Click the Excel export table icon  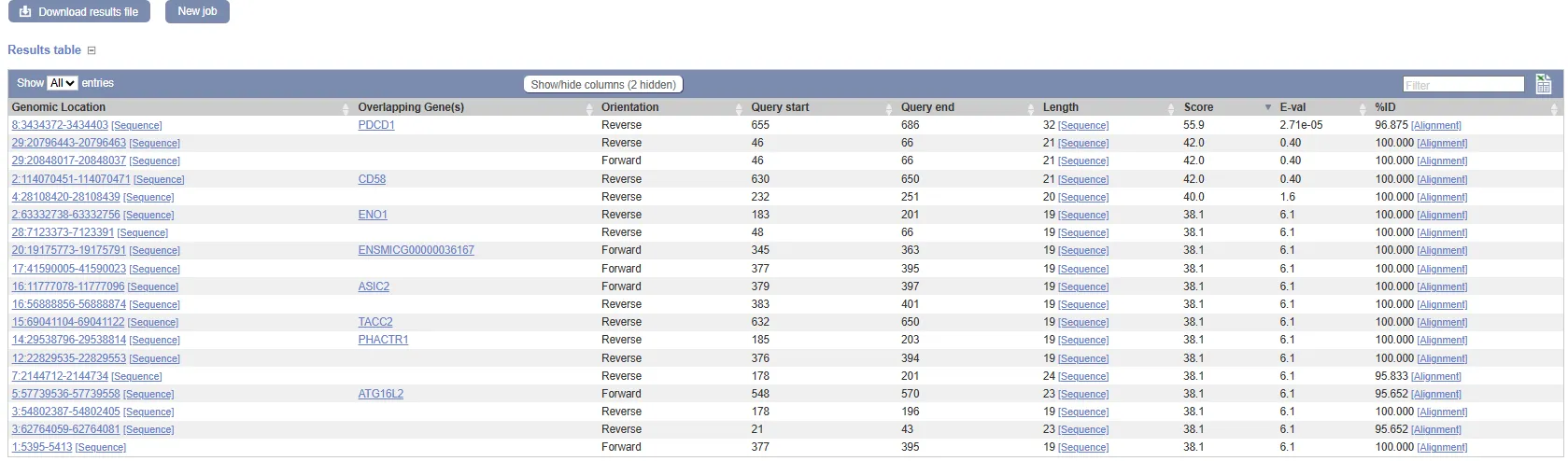pos(1543,84)
